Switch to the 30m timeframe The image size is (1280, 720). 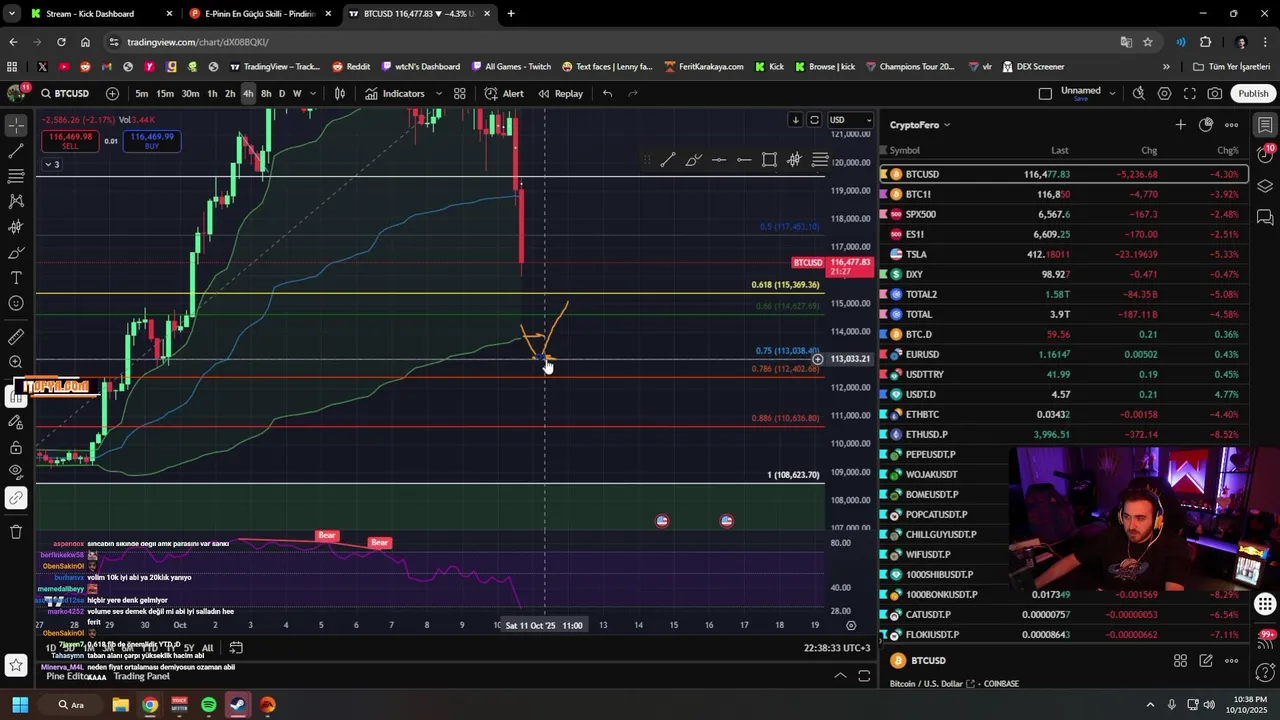pyautogui.click(x=190, y=93)
